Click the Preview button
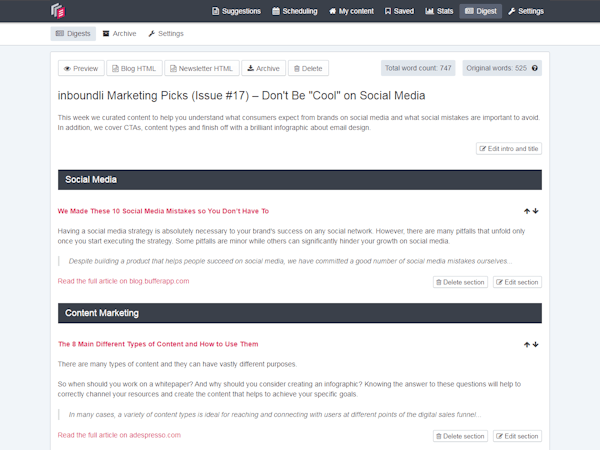The image size is (600, 450). 80,68
